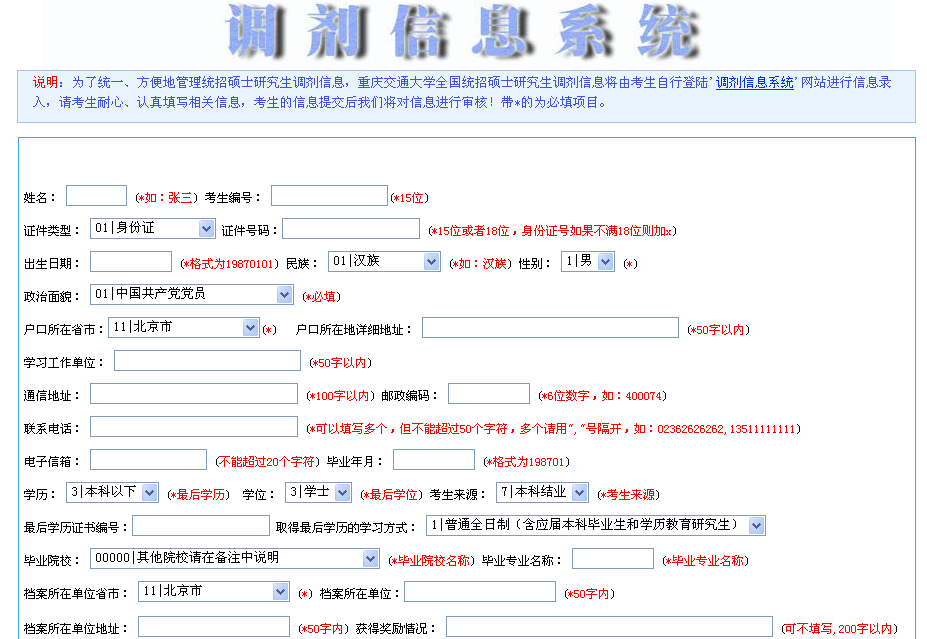
Task: Click the 毕业年月 input field
Action: [434, 460]
